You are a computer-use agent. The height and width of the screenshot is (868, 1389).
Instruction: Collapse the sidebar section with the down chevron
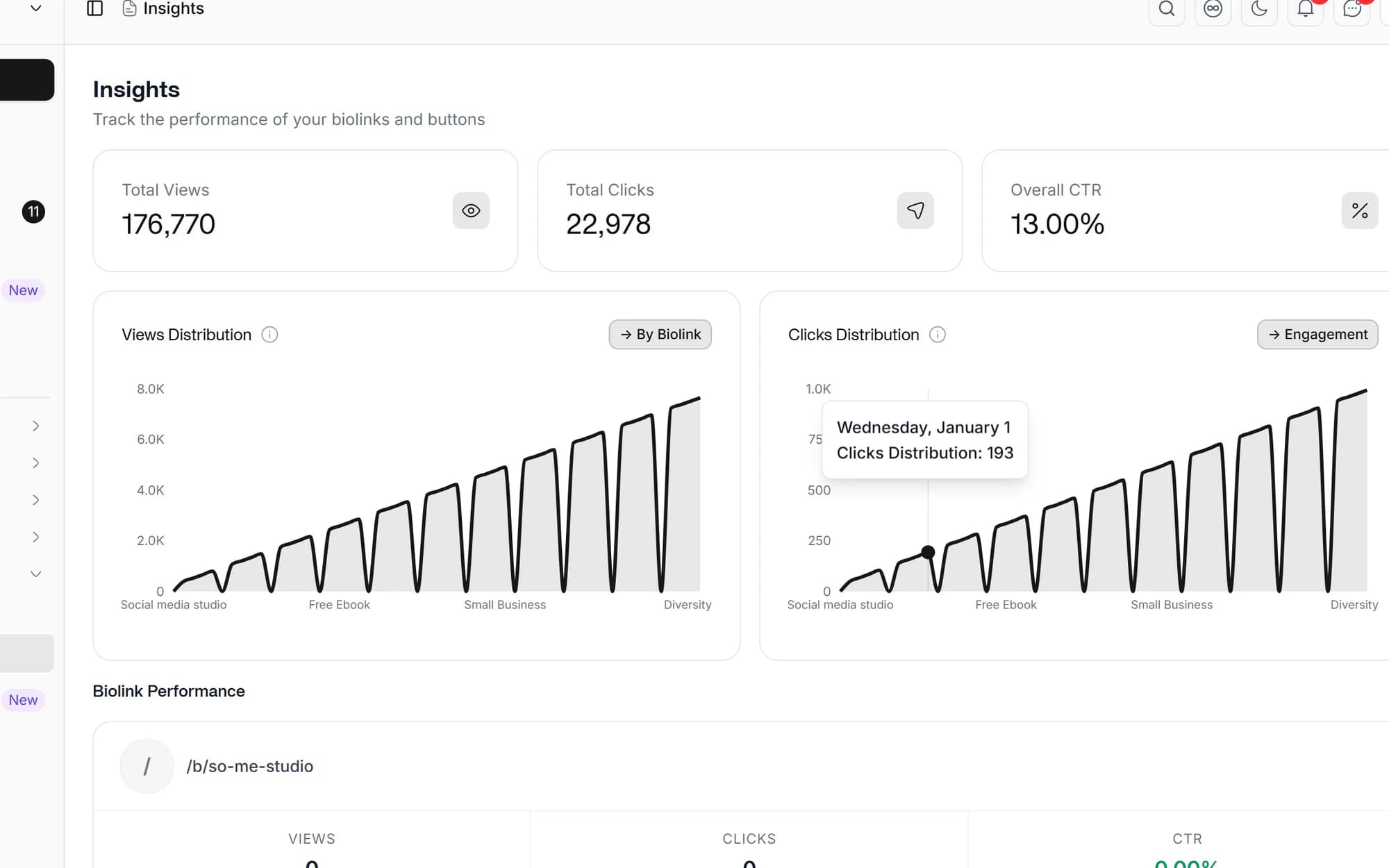click(x=36, y=574)
